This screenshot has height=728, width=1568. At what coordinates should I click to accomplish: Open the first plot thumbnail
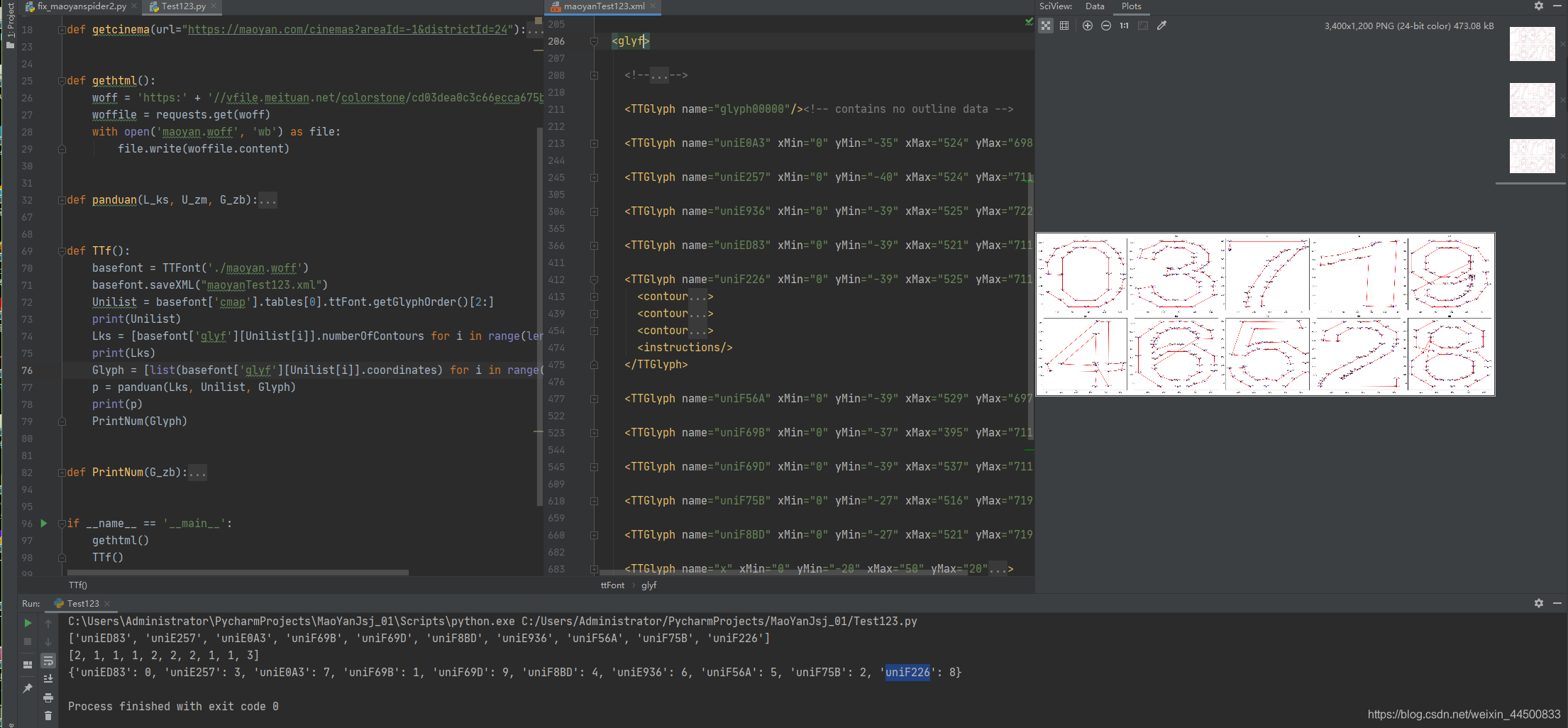(1532, 44)
